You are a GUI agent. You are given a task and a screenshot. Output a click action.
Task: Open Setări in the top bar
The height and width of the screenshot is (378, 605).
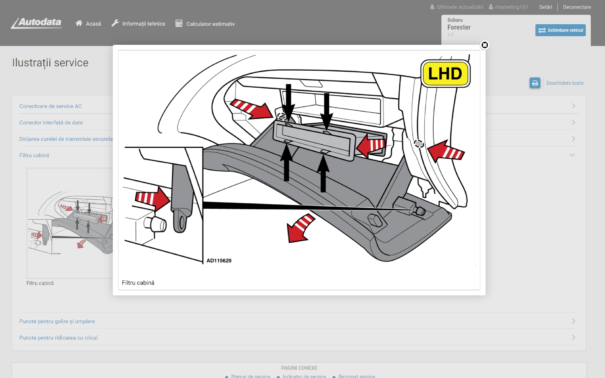[x=545, y=7]
